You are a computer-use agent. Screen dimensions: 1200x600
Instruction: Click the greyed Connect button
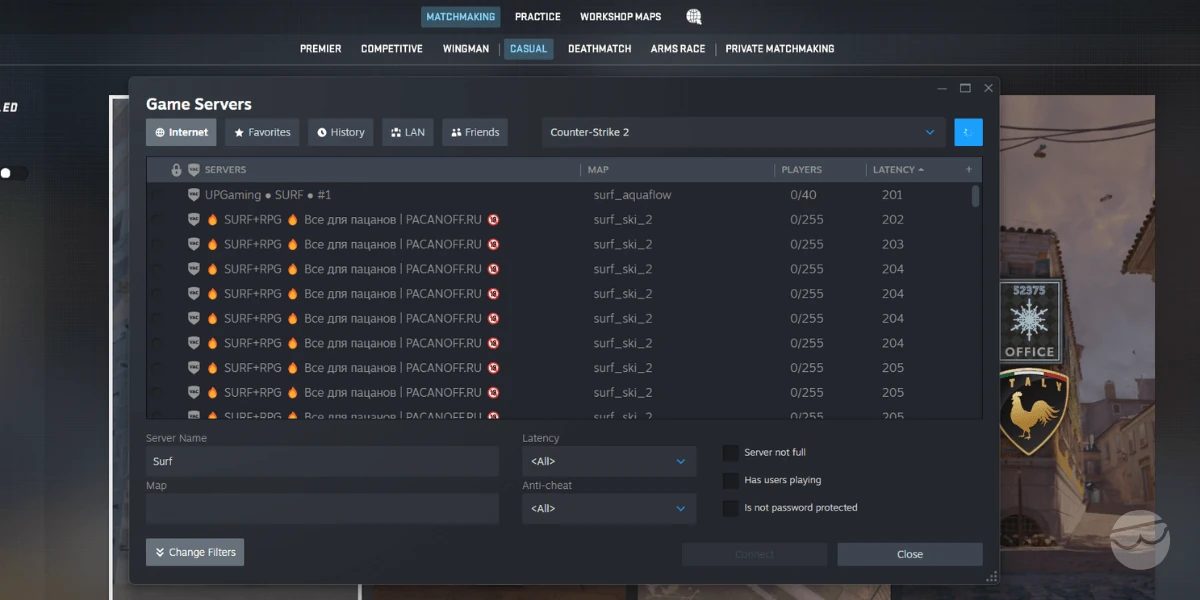[754, 554]
